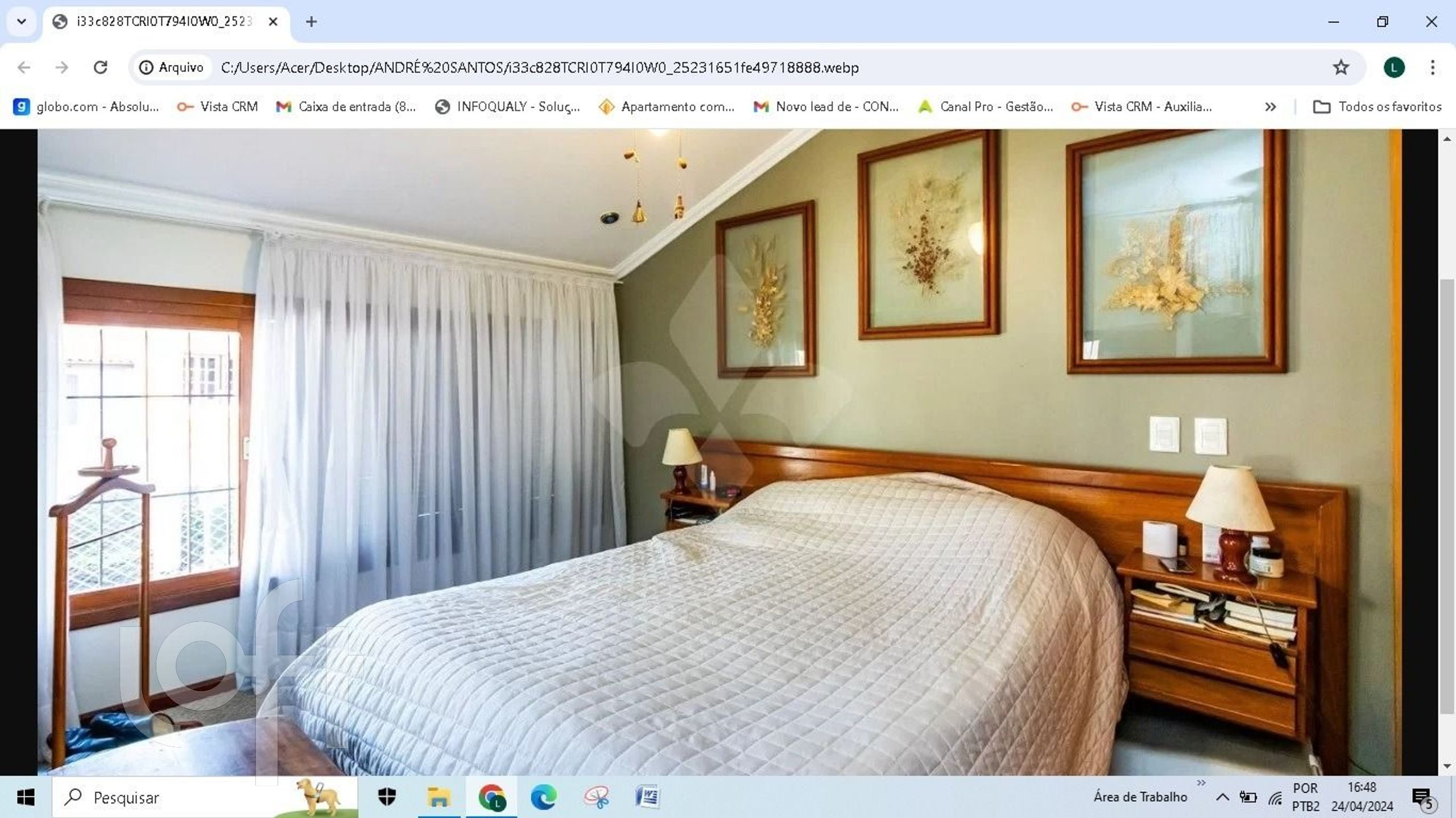The width and height of the screenshot is (1456, 818).
Task: Show more bookmarks chevron
Action: click(1270, 107)
